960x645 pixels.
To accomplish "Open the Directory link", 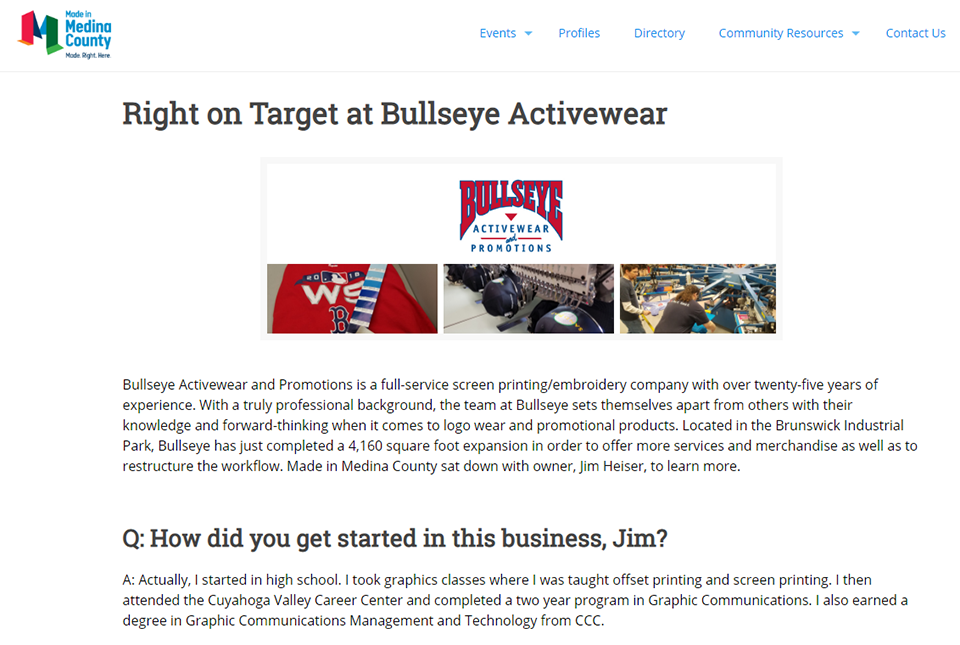I will coord(659,33).
